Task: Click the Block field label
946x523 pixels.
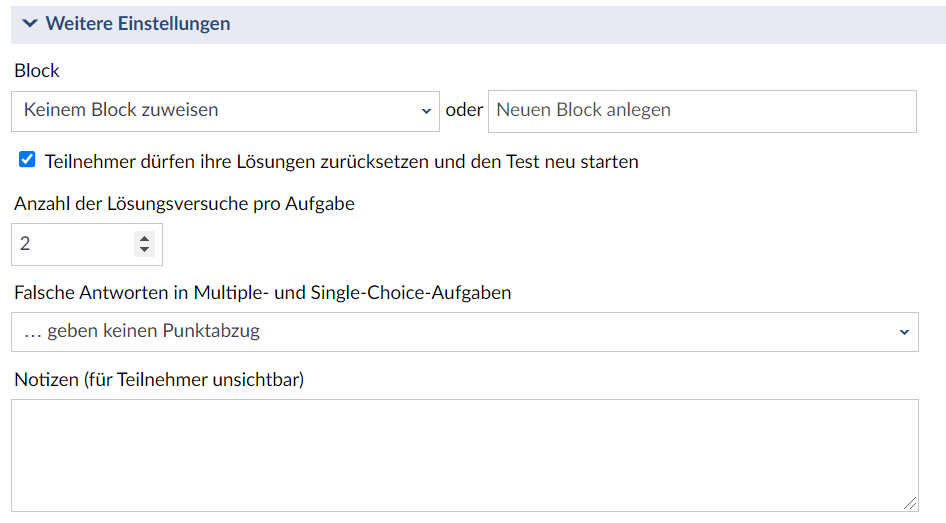Action: (x=37, y=71)
